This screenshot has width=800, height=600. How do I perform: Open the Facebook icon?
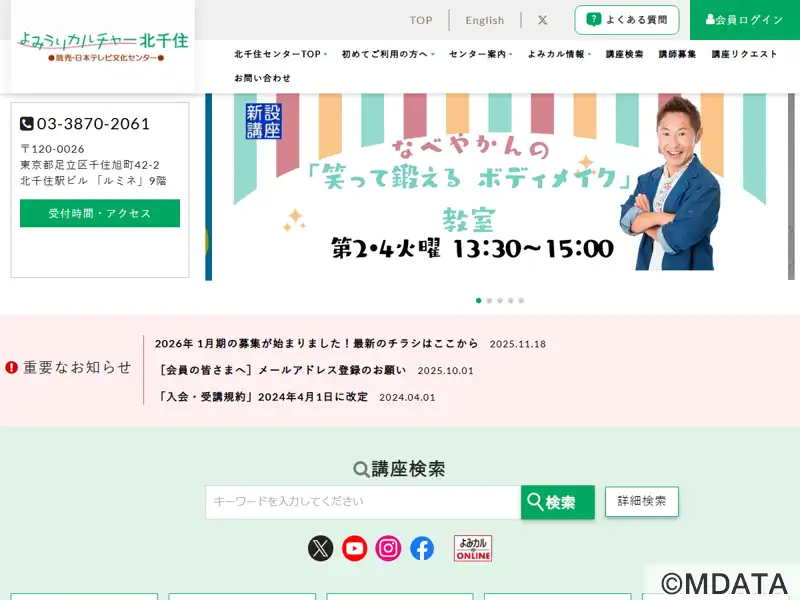pos(422,548)
